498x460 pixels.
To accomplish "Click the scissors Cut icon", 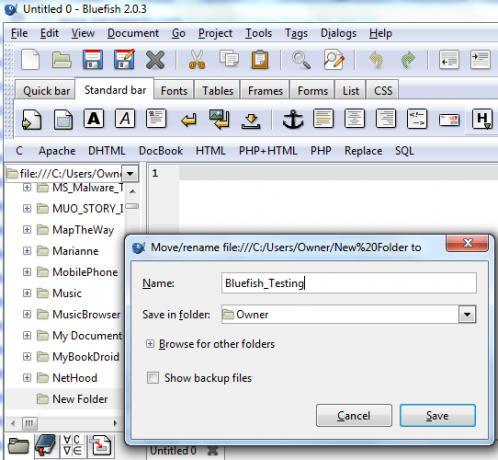I will coord(197,60).
